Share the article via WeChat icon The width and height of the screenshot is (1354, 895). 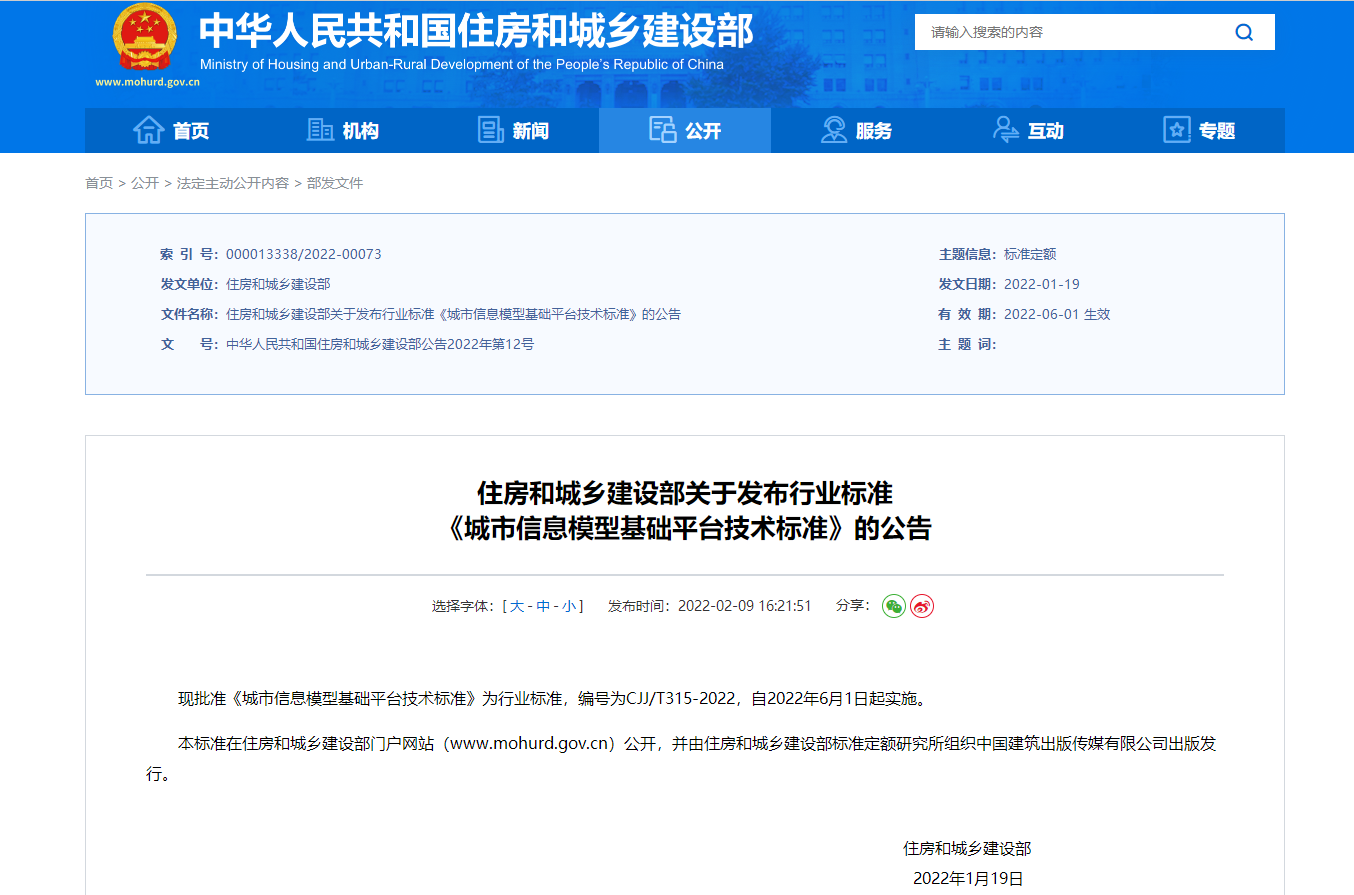pos(893,606)
